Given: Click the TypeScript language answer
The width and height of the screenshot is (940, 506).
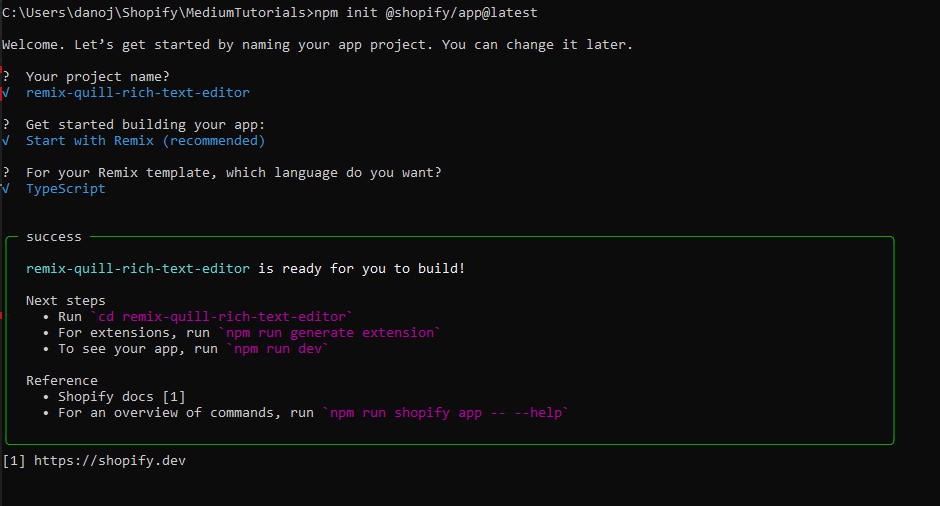Looking at the screenshot, I should click(65, 189).
